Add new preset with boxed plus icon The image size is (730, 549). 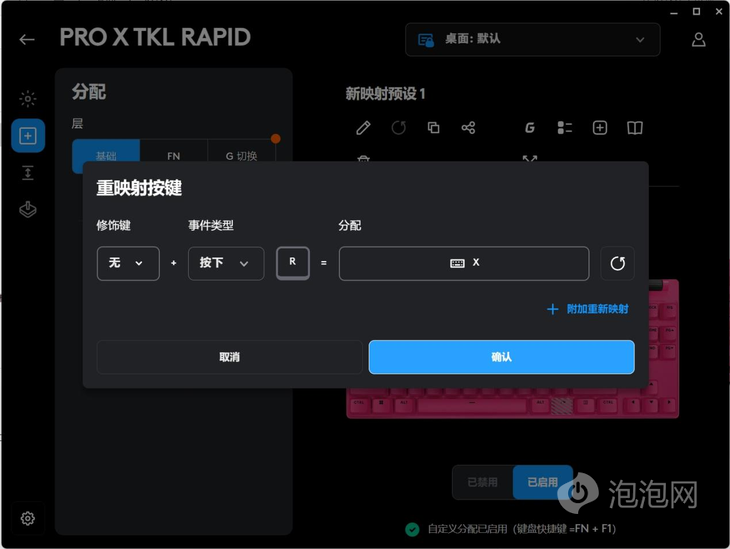pyautogui.click(x=600, y=128)
